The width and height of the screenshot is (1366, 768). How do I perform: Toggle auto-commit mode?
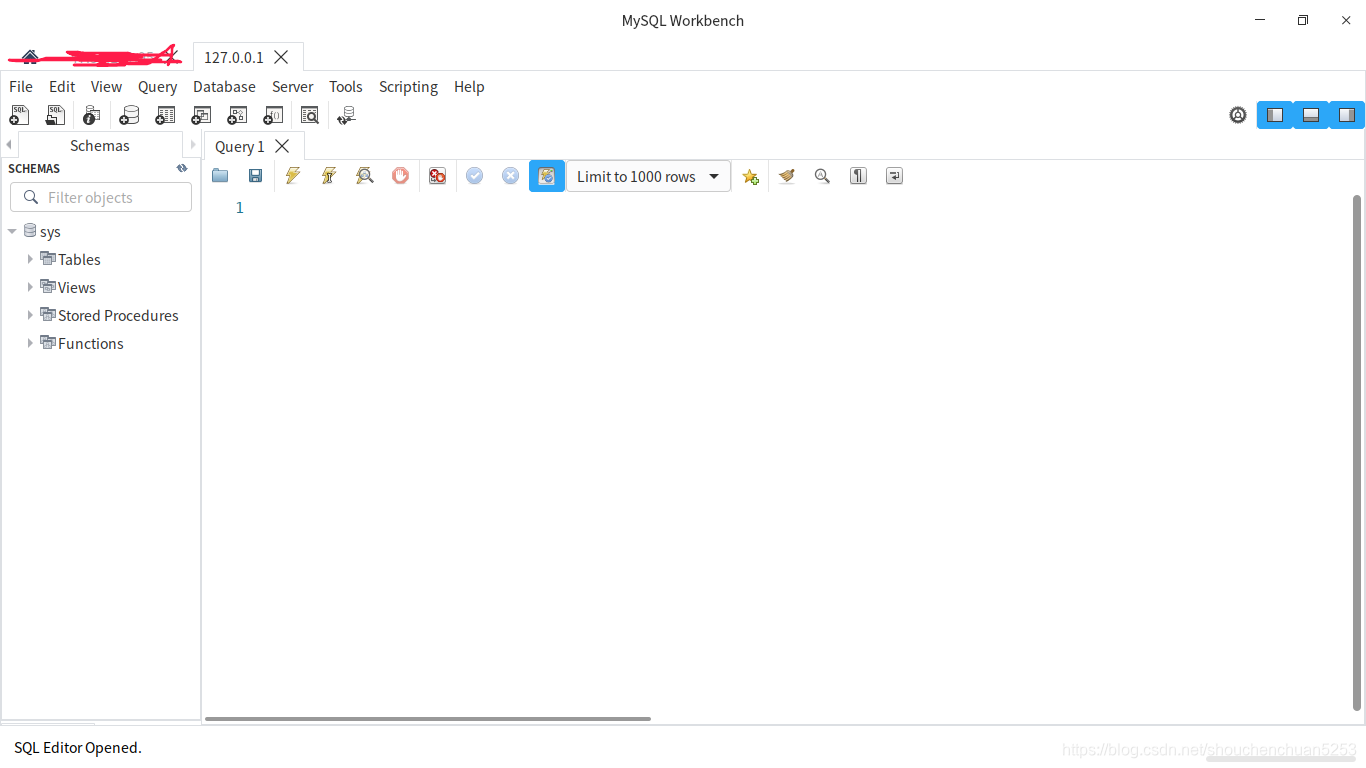point(547,176)
